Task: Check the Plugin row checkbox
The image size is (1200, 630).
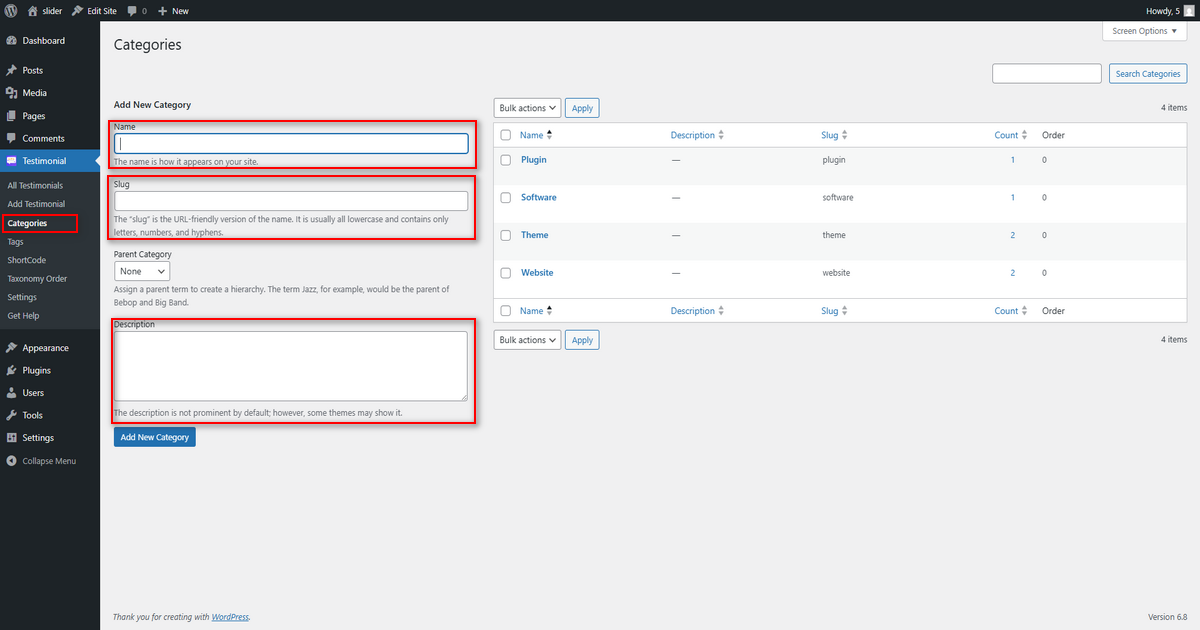Action: [x=506, y=160]
